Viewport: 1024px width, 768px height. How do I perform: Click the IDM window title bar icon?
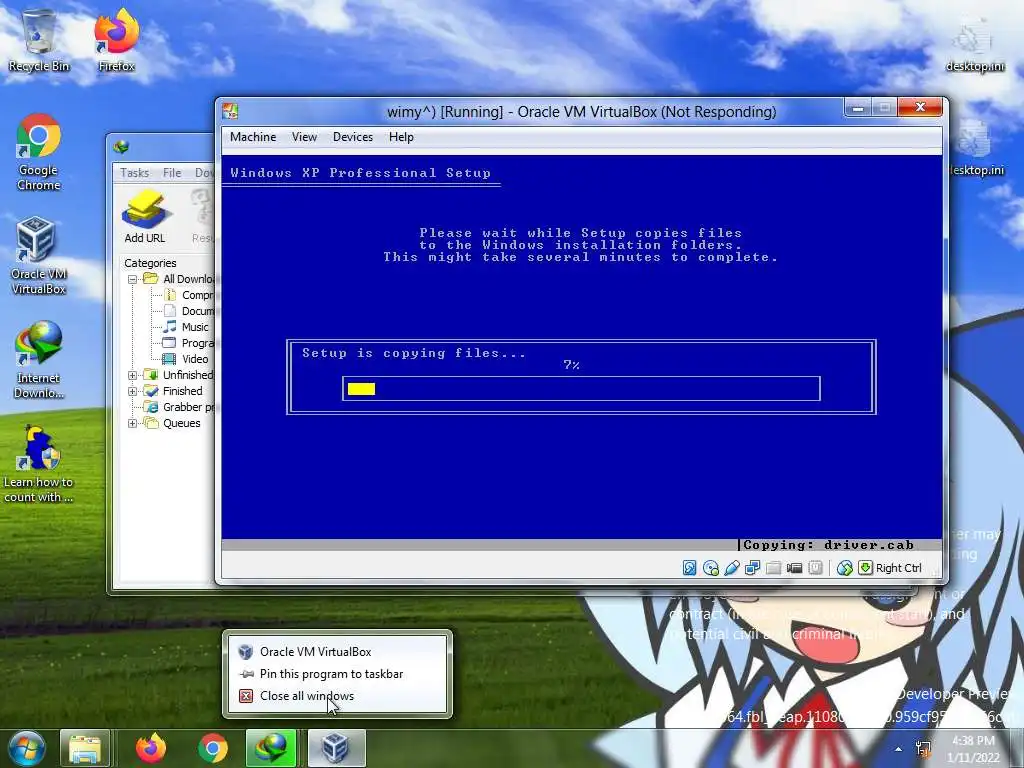coord(121,147)
